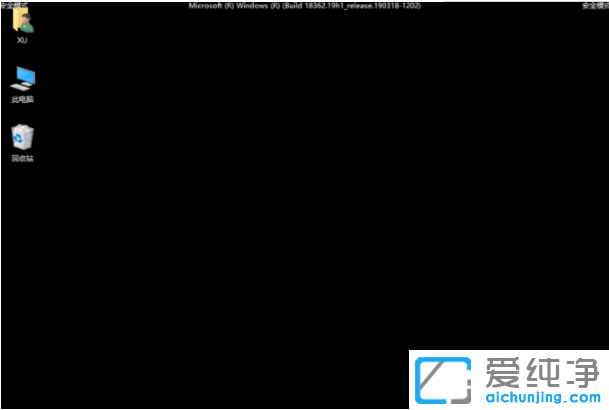This screenshot has width=609, height=410.
Task: Select the 回收站 Recycle Bin icon
Action: 22,138
